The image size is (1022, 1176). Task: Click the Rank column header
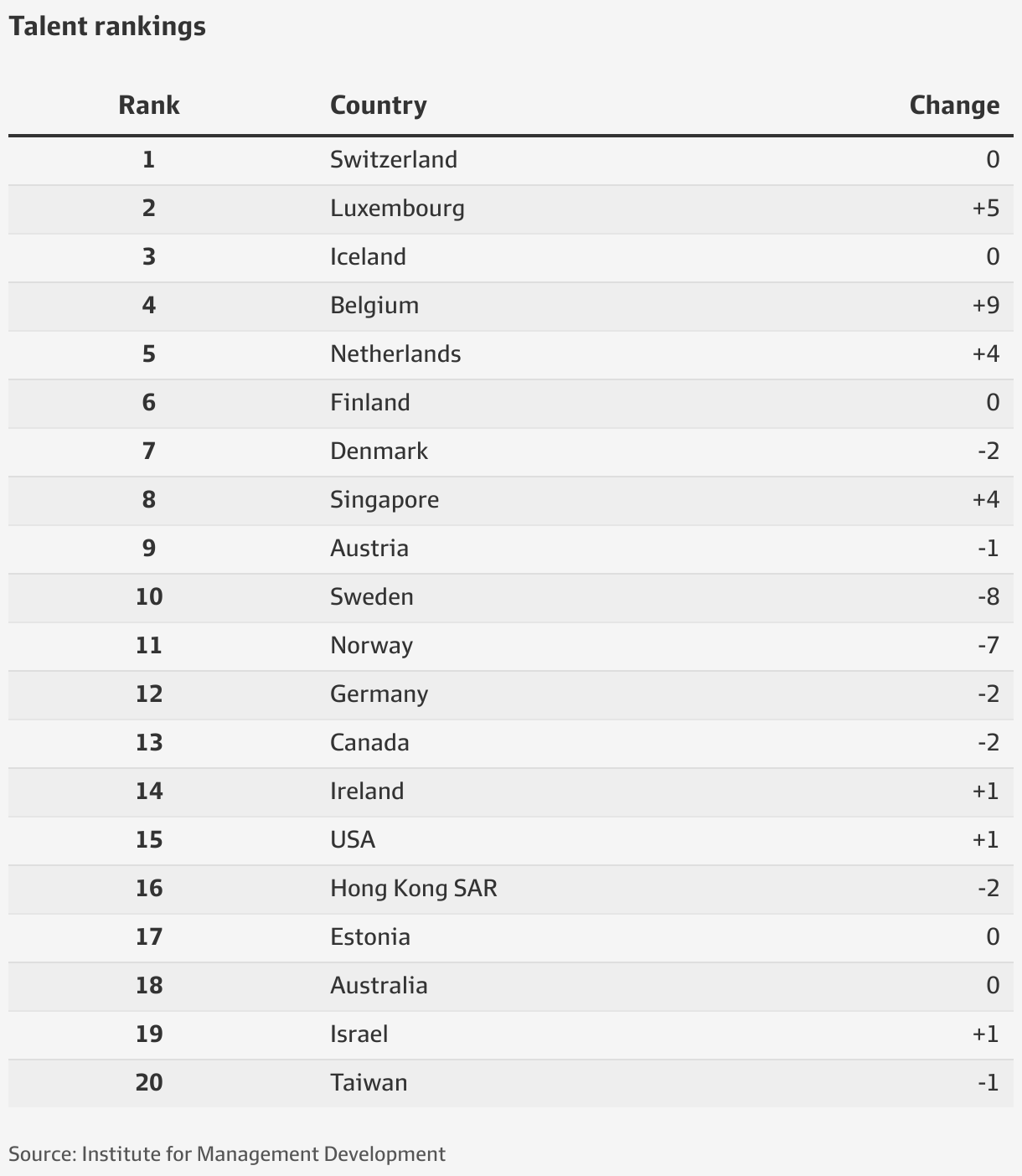pos(148,106)
